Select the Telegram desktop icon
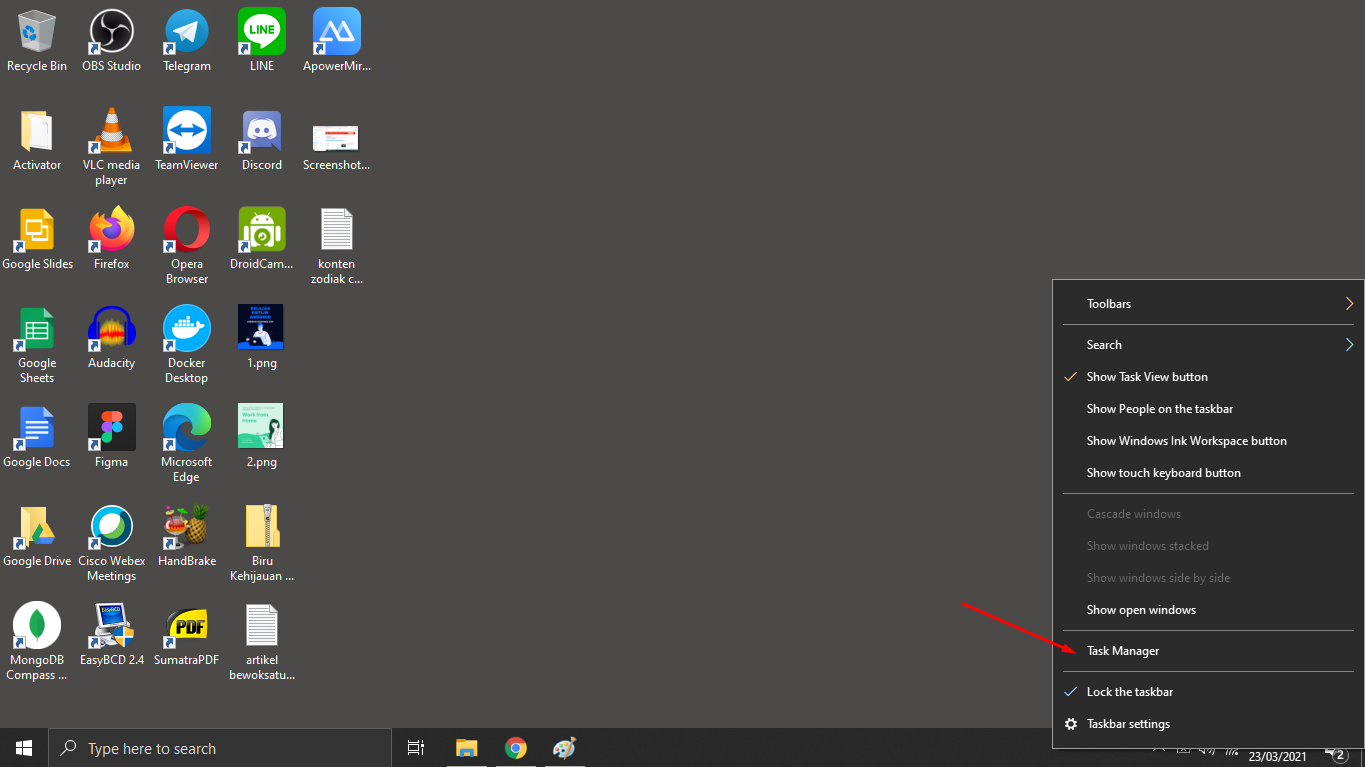 [x=187, y=40]
